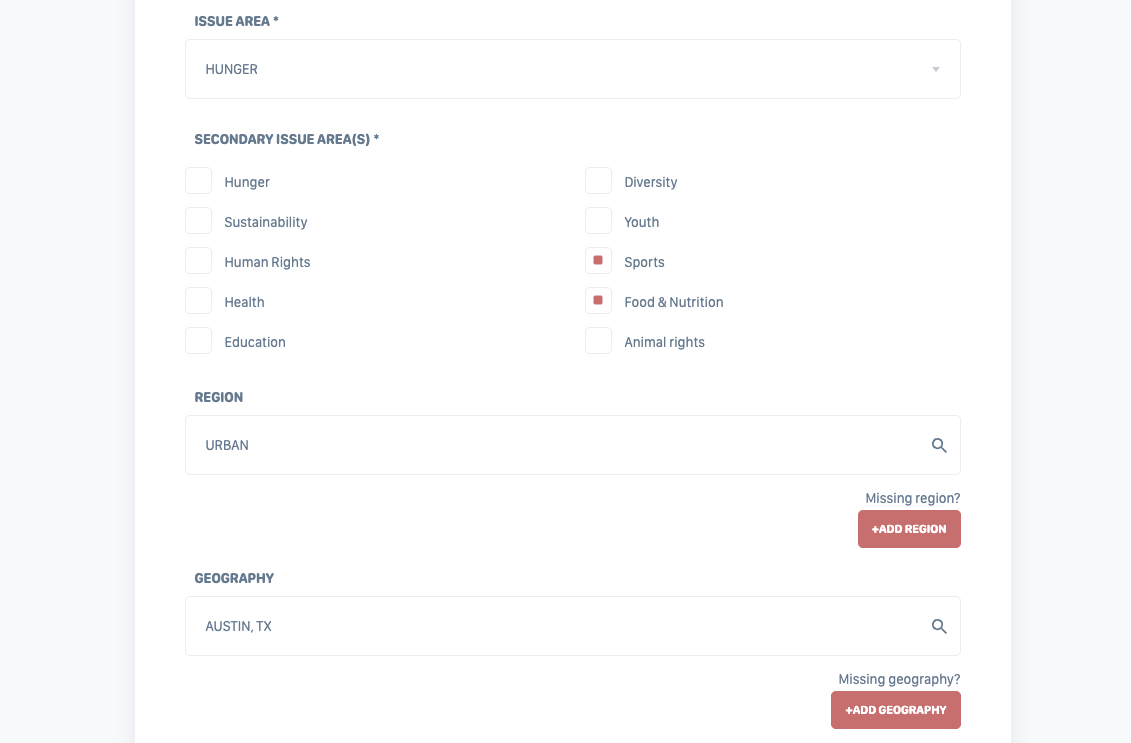Image resolution: width=1131 pixels, height=743 pixels.
Task: Uncheck Food & Nutrition
Action: (598, 300)
